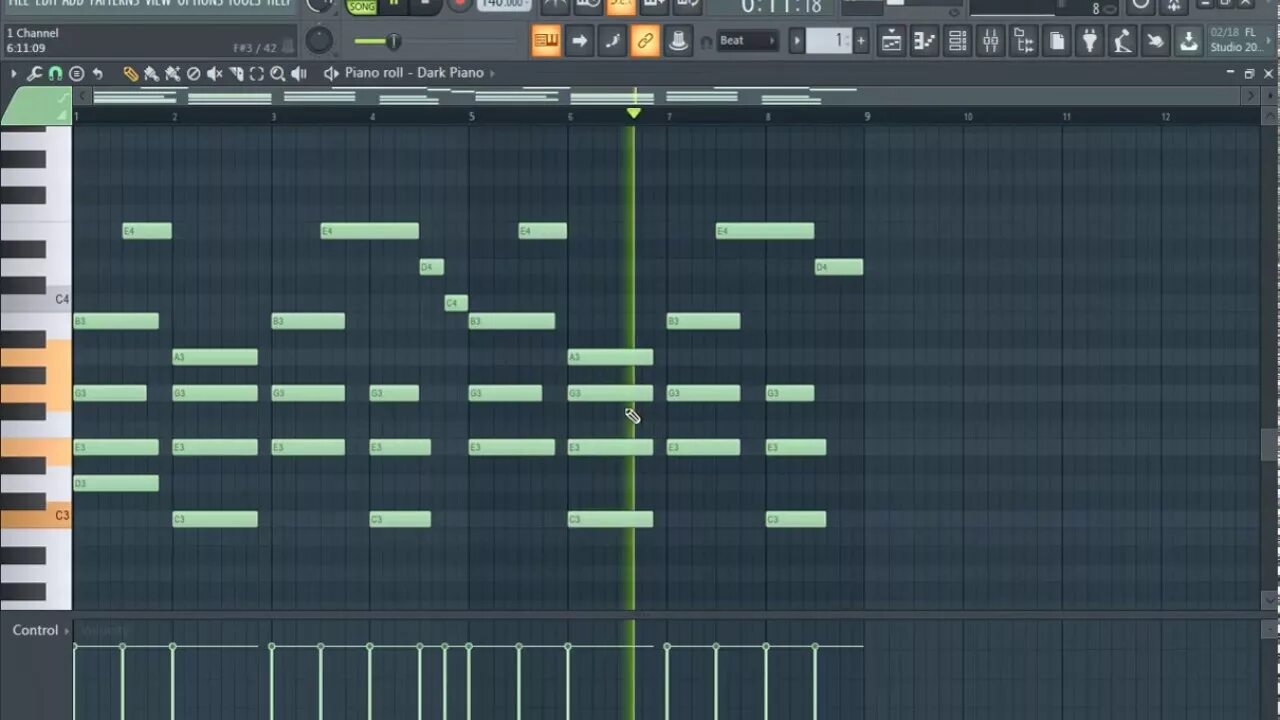Open the FILE menu
The height and width of the screenshot is (720, 1280).
[17, 3]
